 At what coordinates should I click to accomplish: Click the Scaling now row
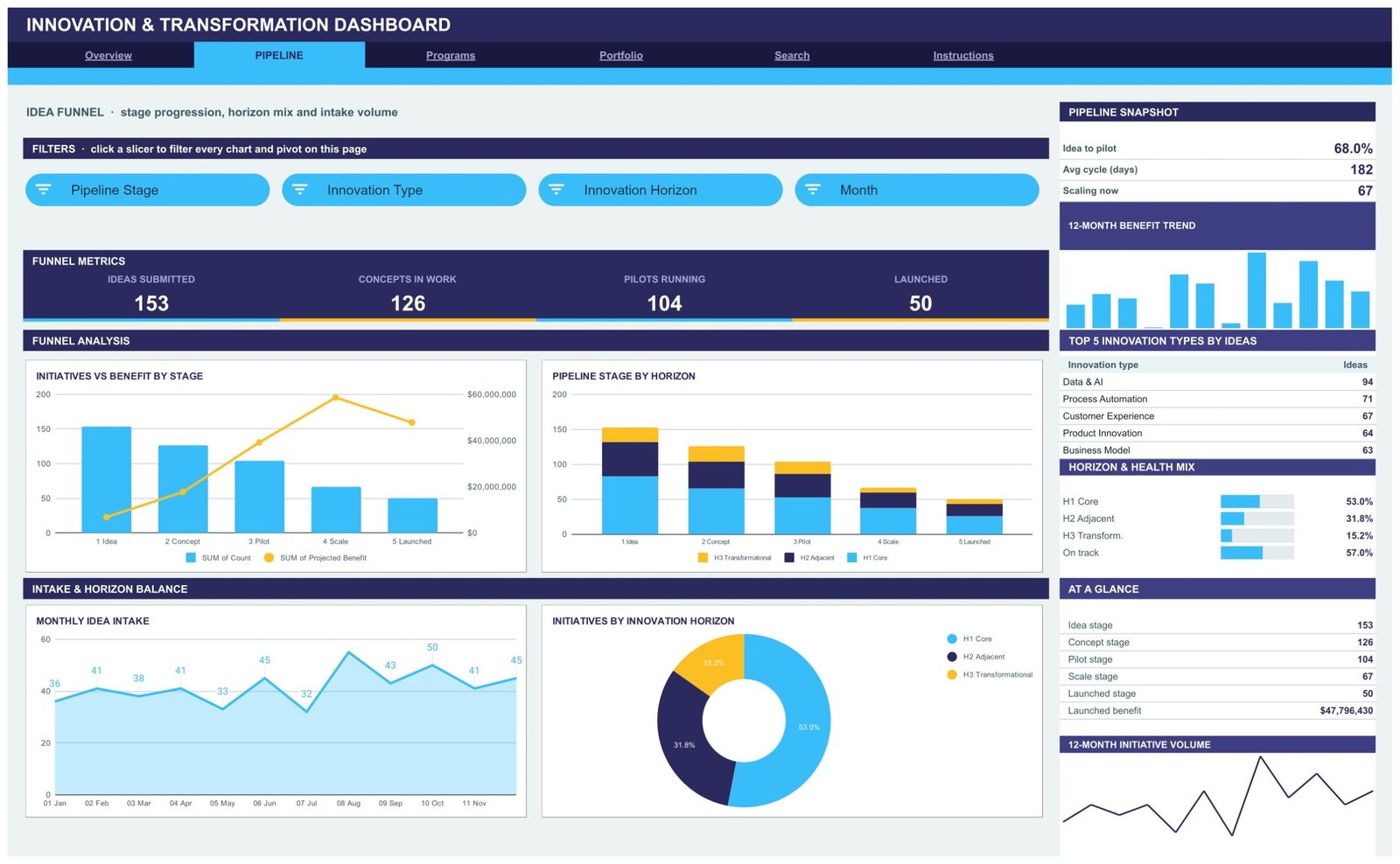click(x=1217, y=191)
